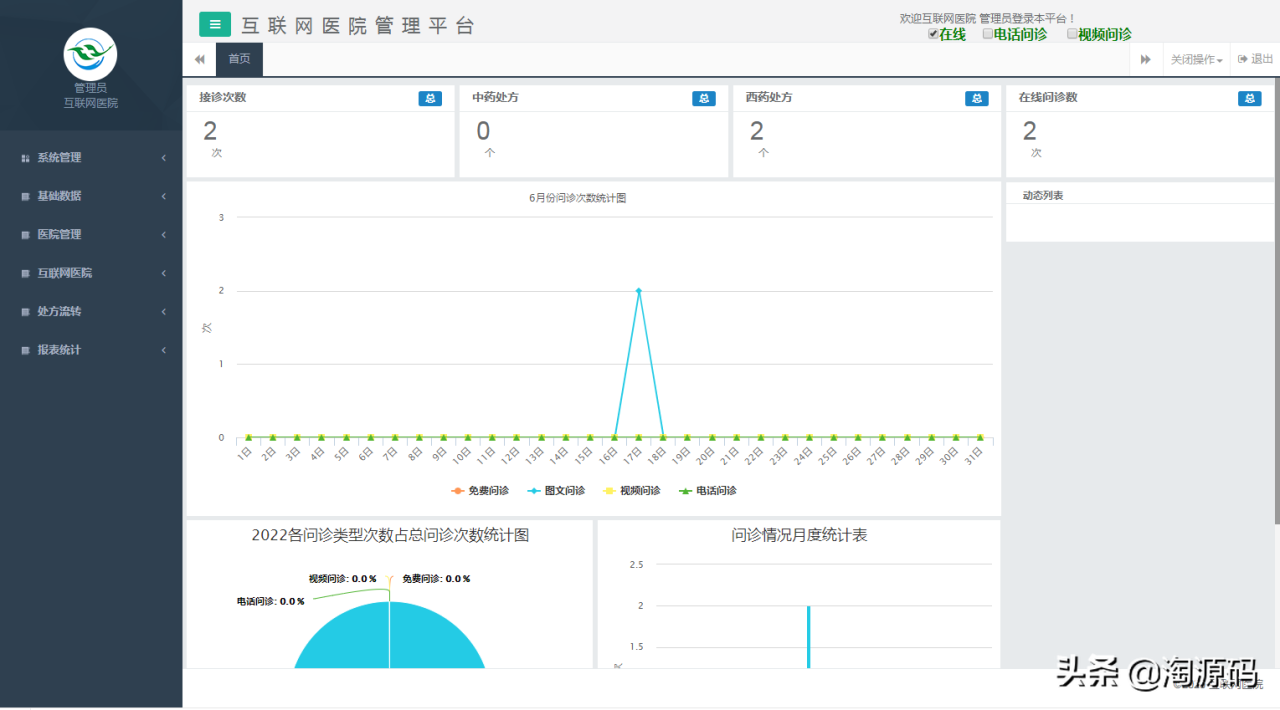Click the 问诊情况月度统计表 title
Image resolution: width=1280 pixels, height=710 pixels.
[799, 535]
